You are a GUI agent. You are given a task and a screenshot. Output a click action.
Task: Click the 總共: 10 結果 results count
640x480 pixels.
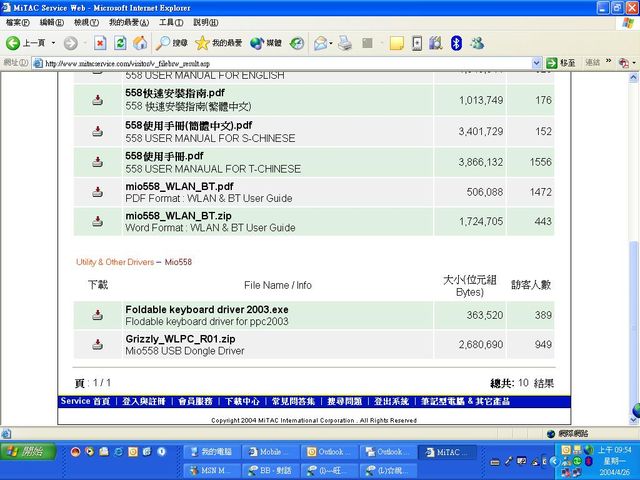522,383
